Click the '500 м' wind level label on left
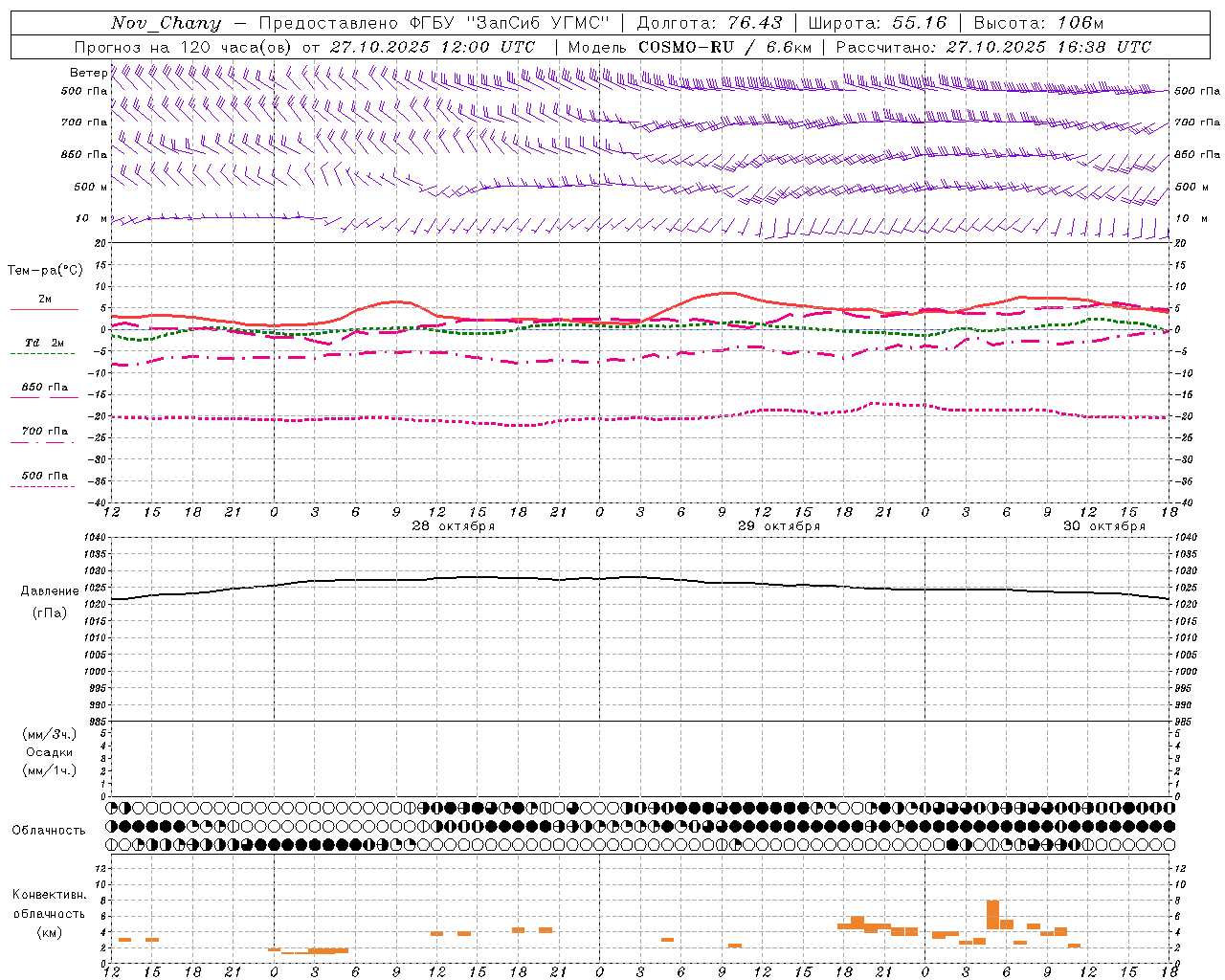This screenshot has width=1225, height=980. [91, 187]
